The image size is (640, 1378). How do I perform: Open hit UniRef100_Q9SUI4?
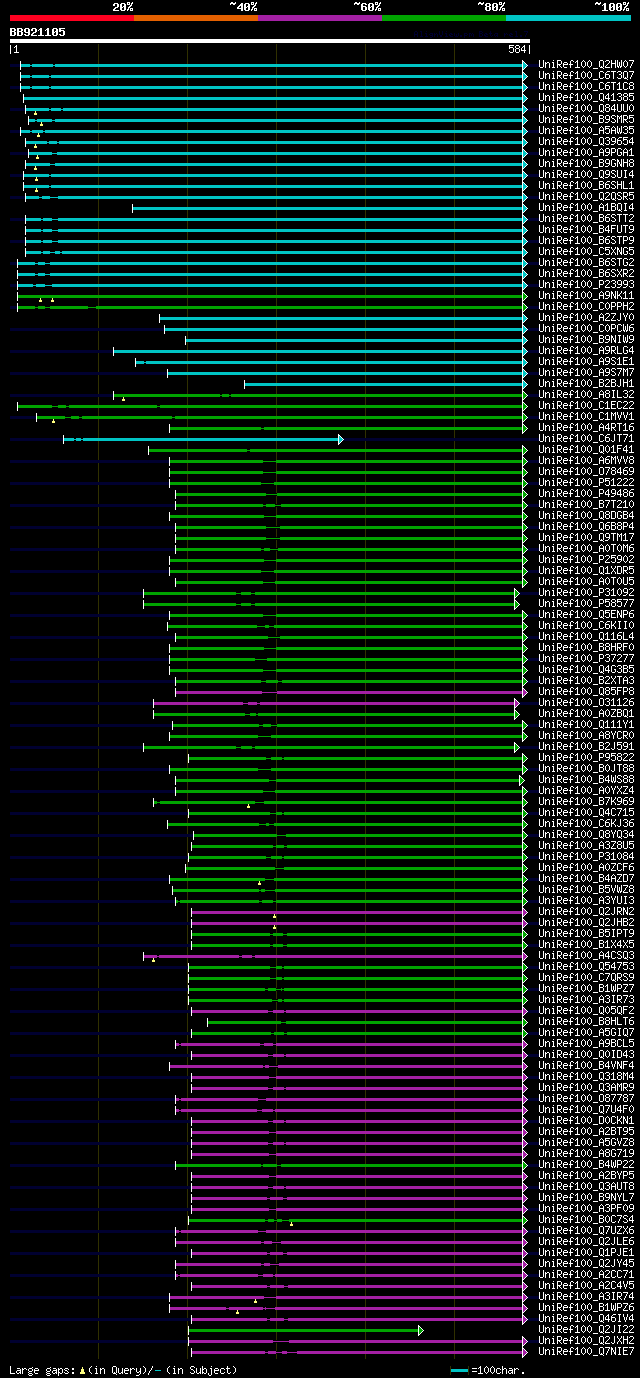click(586, 175)
